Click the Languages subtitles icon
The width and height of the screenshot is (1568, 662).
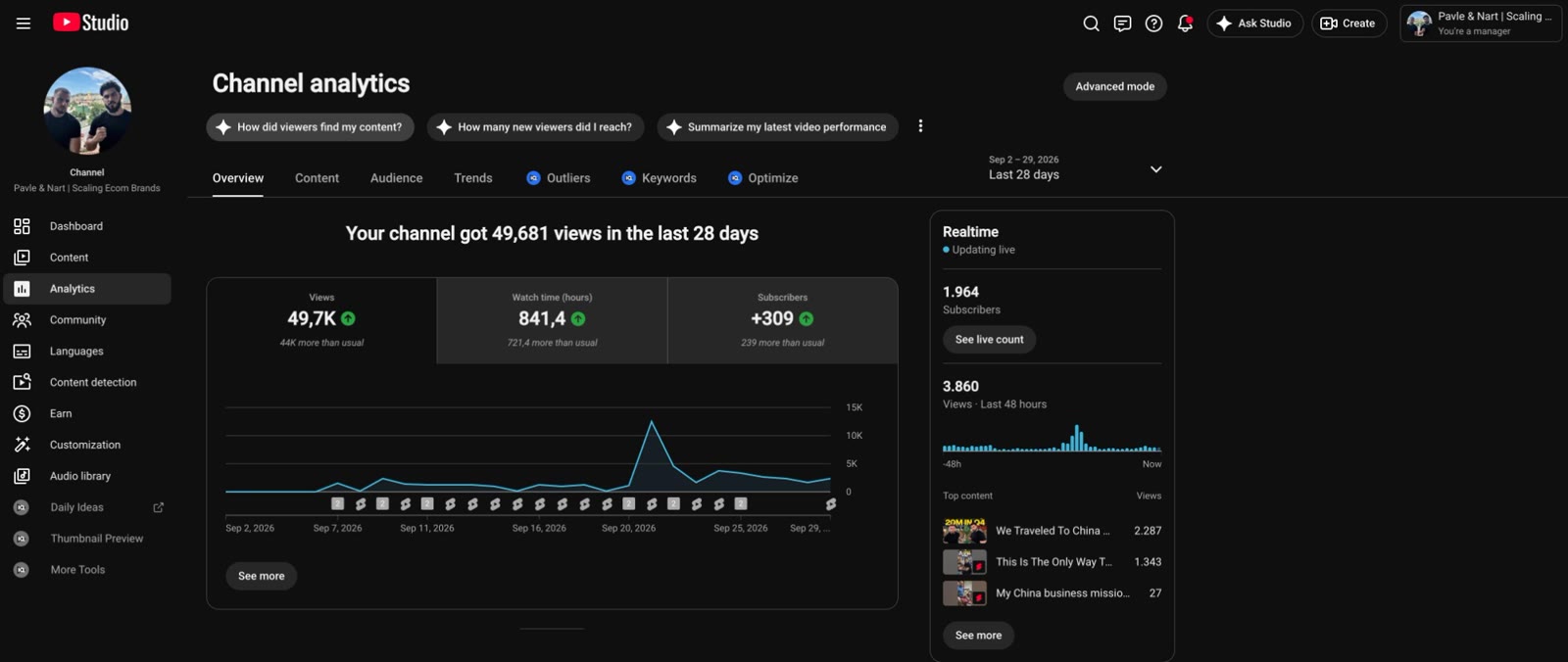pyautogui.click(x=22, y=352)
